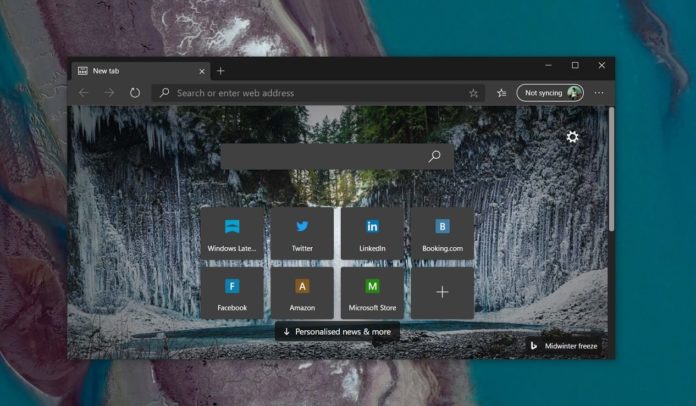
Task: Open the Amazon quick link tile
Action: tap(302, 292)
